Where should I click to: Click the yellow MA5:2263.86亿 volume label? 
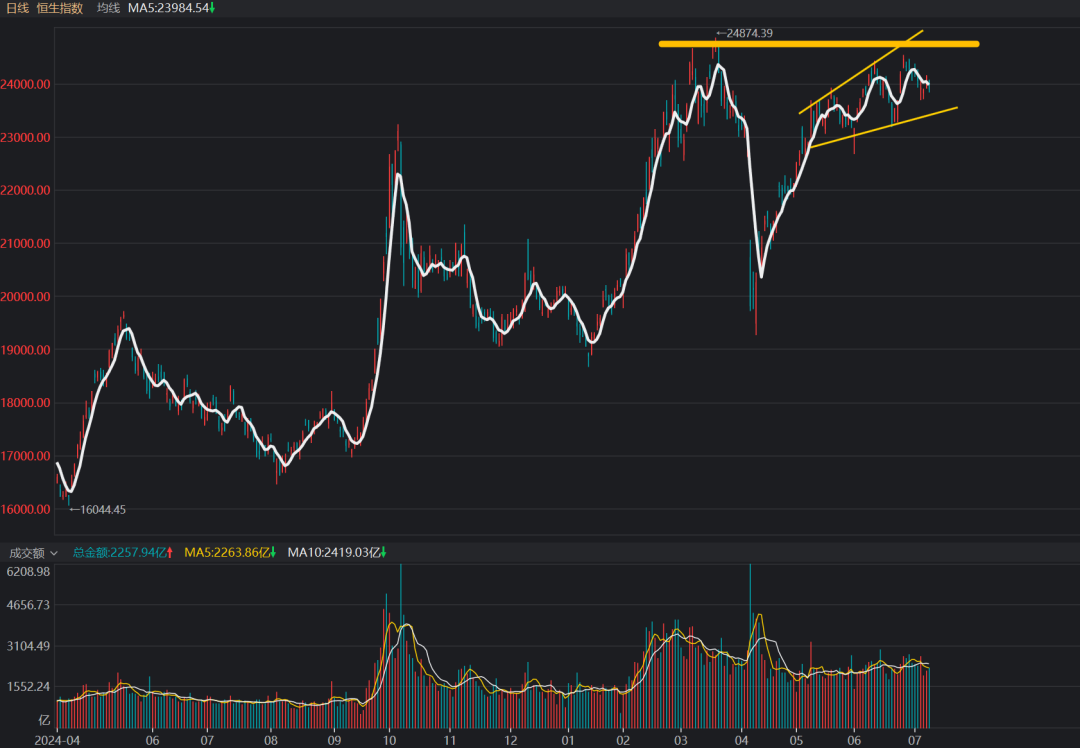tap(226, 552)
